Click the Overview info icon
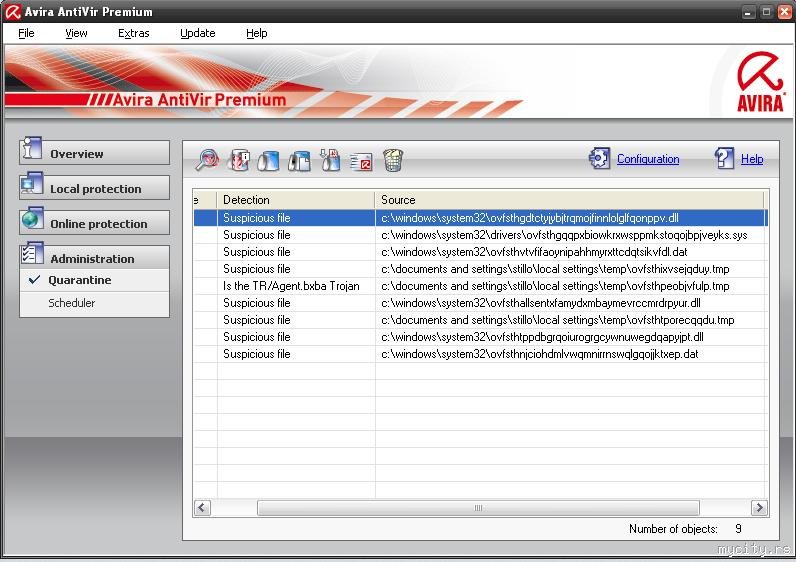This screenshot has height=562, width=796. pyautogui.click(x=31, y=148)
